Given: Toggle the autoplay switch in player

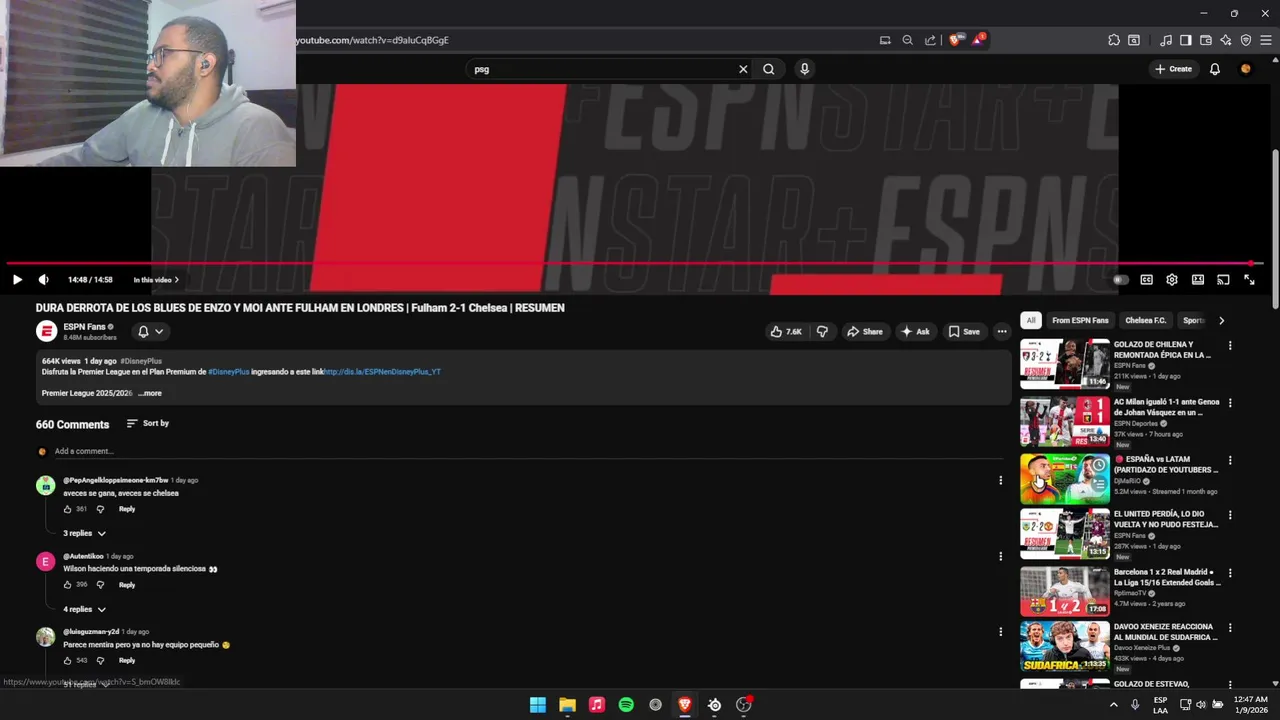Looking at the screenshot, I should 1120,280.
